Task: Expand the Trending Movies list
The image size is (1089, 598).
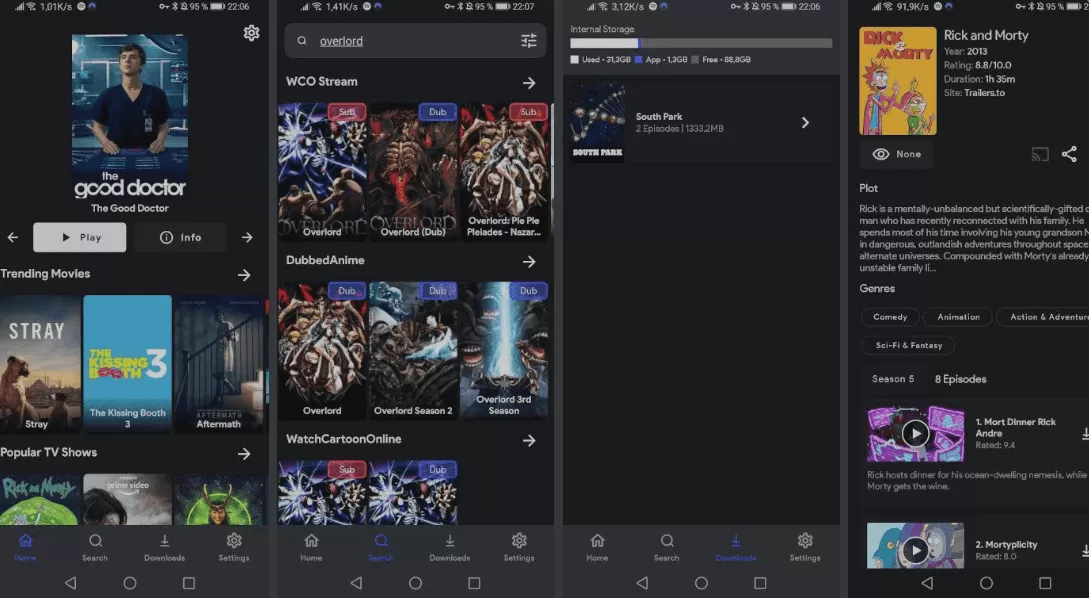Action: point(245,274)
